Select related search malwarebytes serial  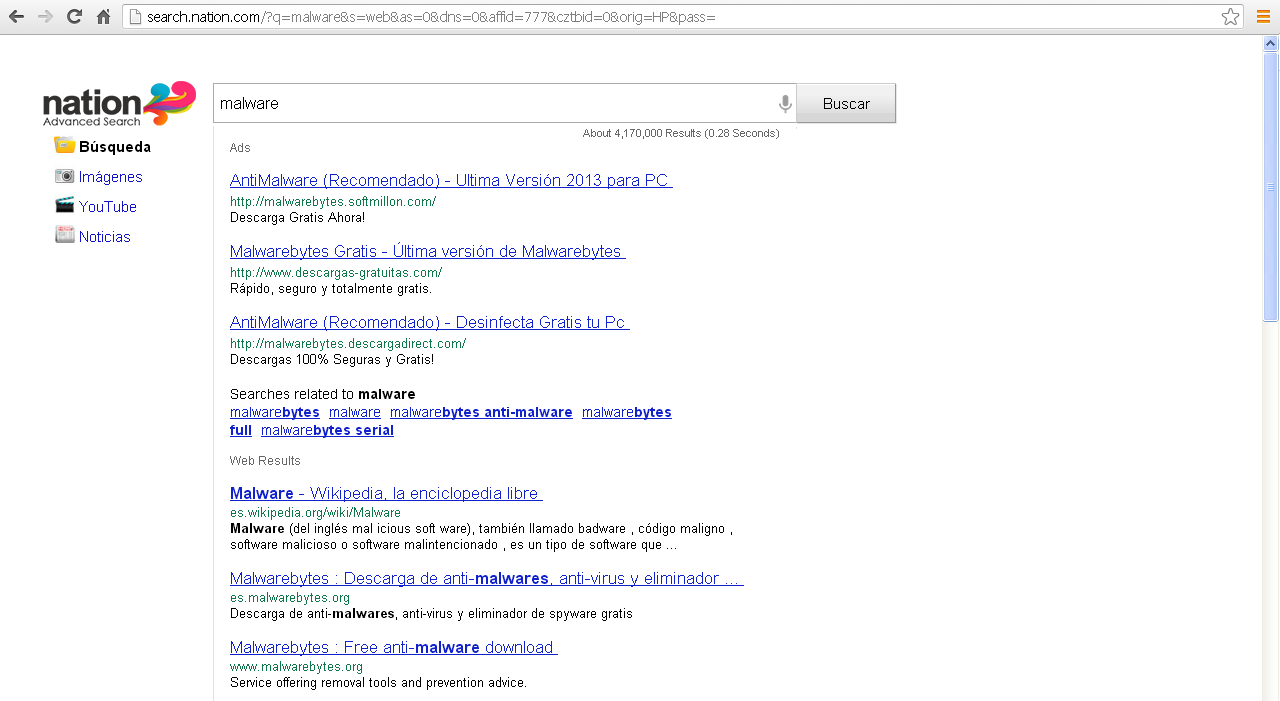click(327, 430)
